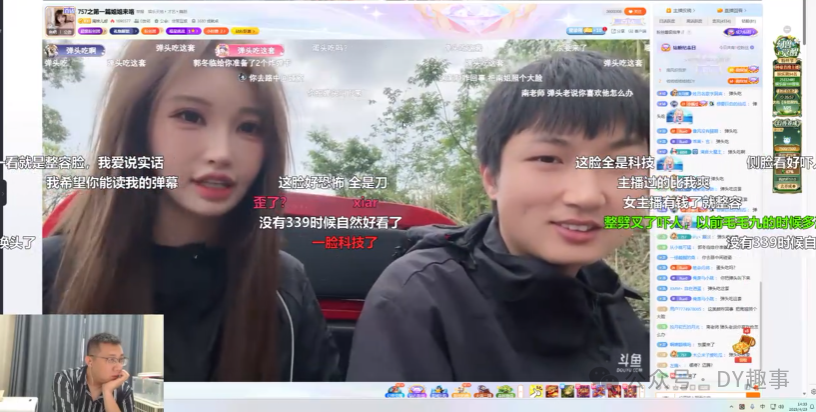The height and width of the screenshot is (412, 816).
Task: Click the microphone icon in the system tray
Action: [752, 406]
